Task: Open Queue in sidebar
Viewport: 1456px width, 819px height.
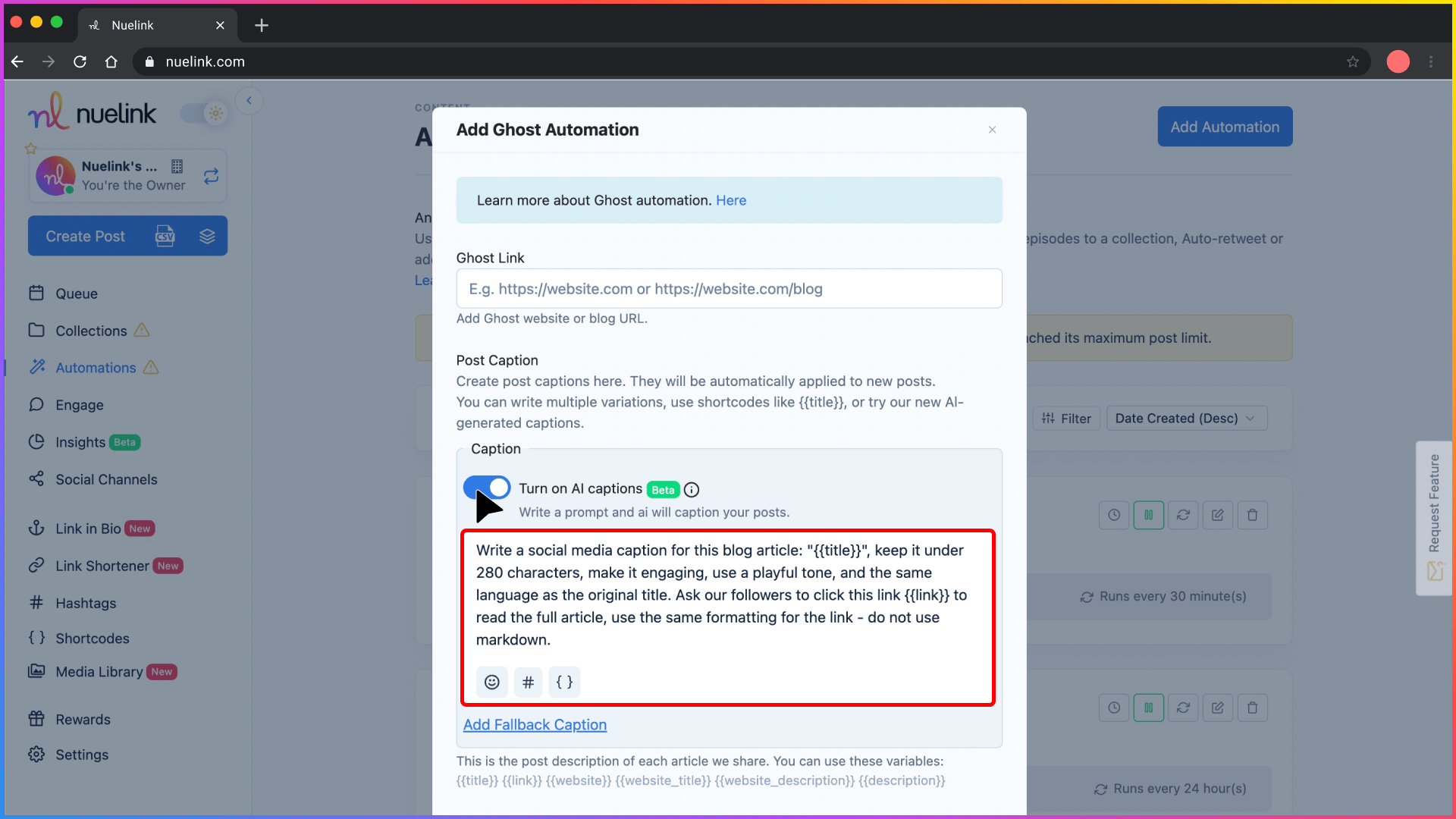Action: 76,293
